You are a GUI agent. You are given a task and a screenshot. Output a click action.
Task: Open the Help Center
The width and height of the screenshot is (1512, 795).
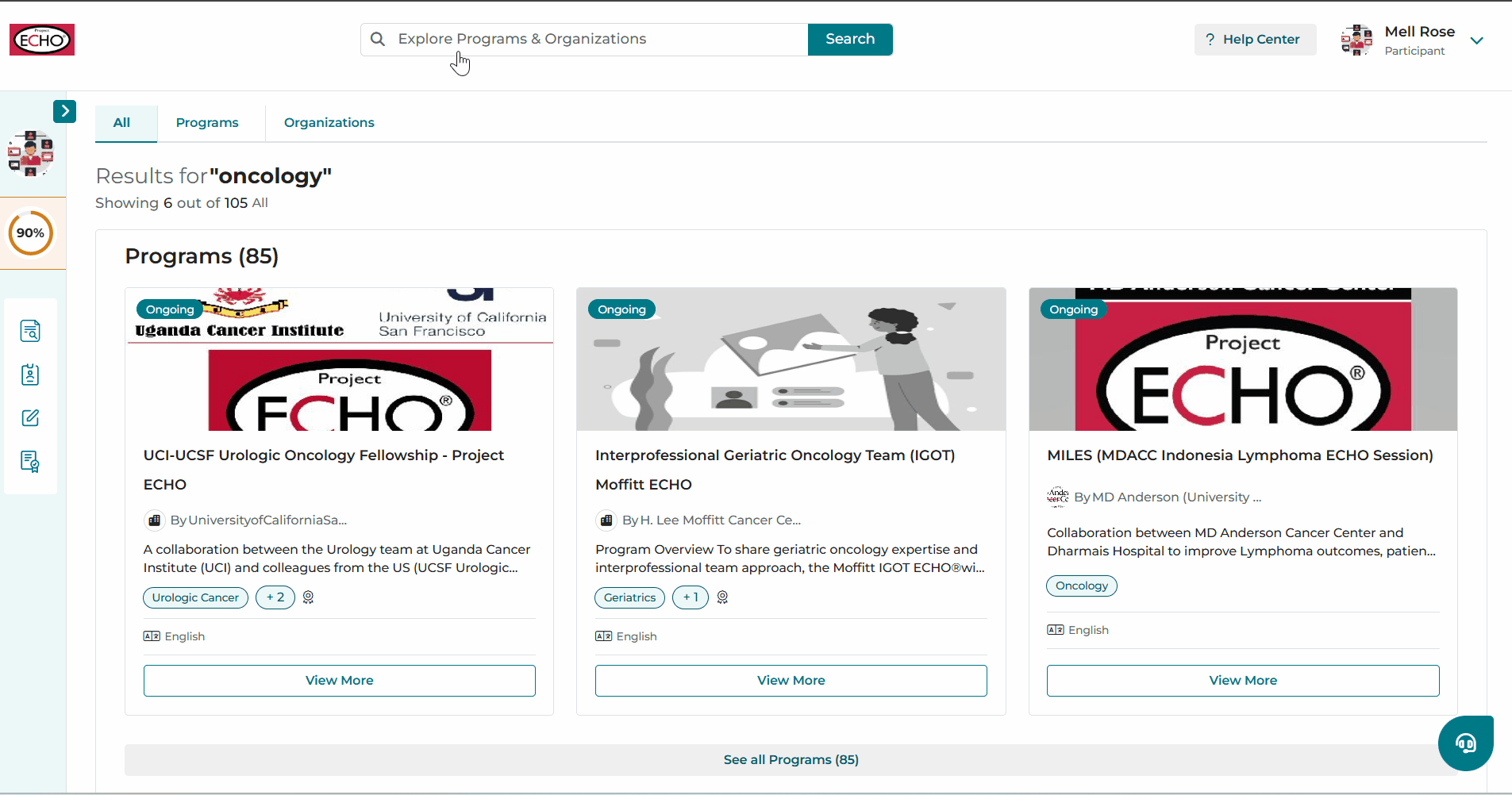pyautogui.click(x=1255, y=40)
